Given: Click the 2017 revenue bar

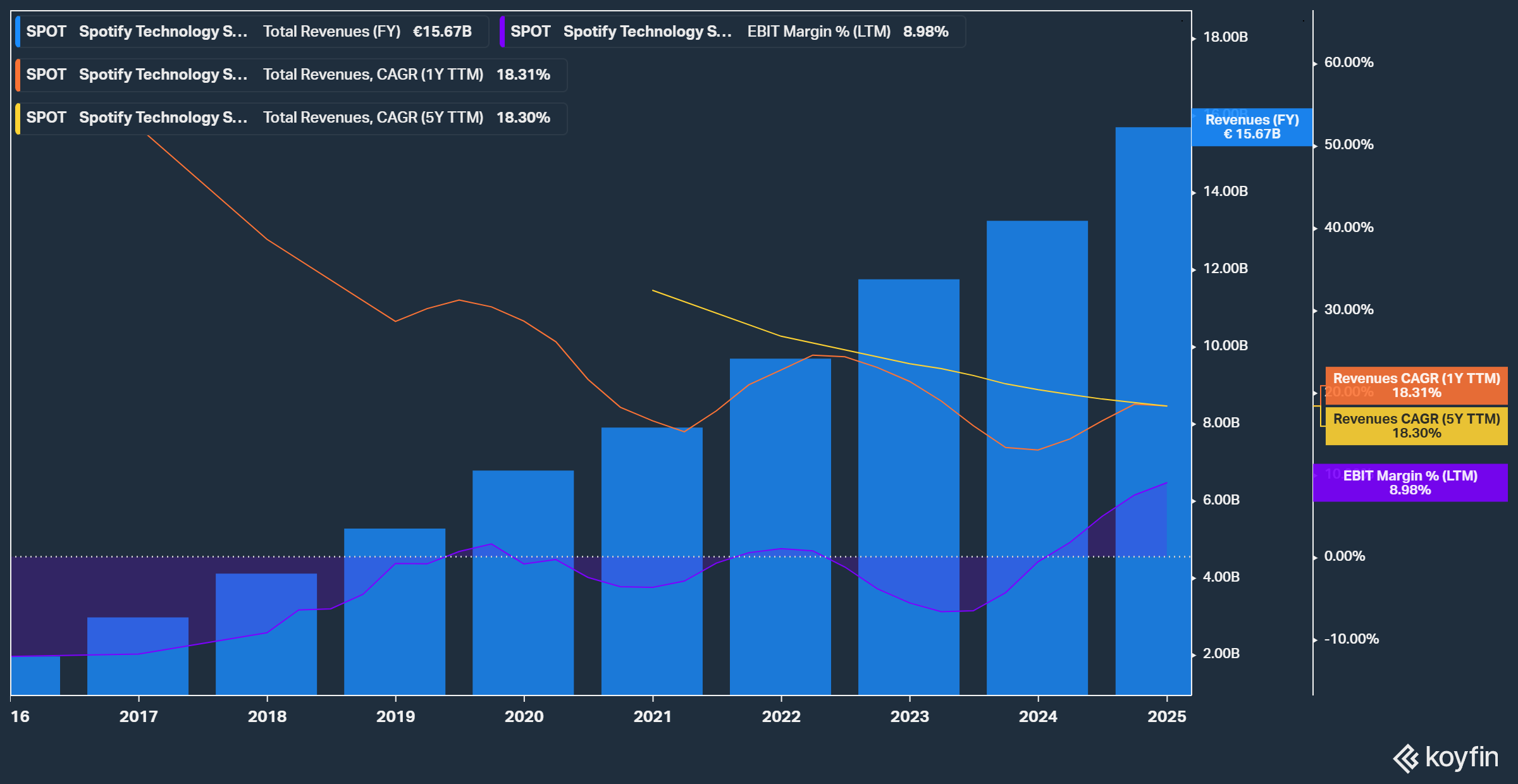Looking at the screenshot, I should click(138, 656).
